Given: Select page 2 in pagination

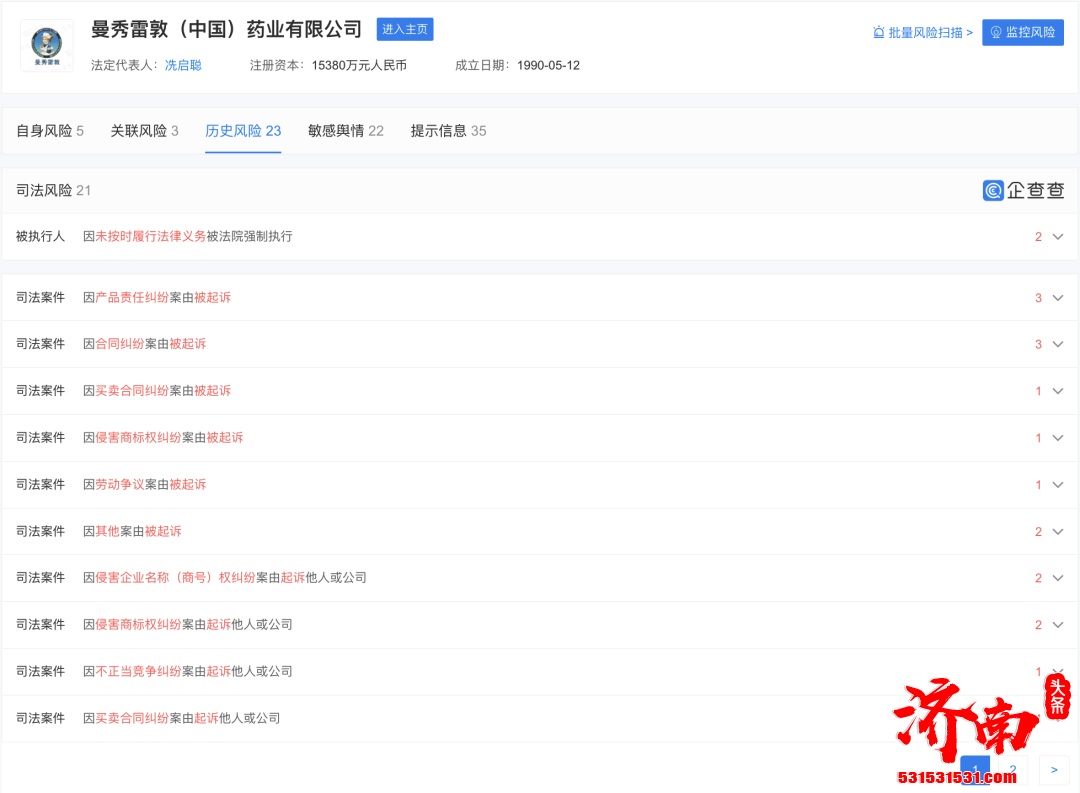Looking at the screenshot, I should 1013,770.
